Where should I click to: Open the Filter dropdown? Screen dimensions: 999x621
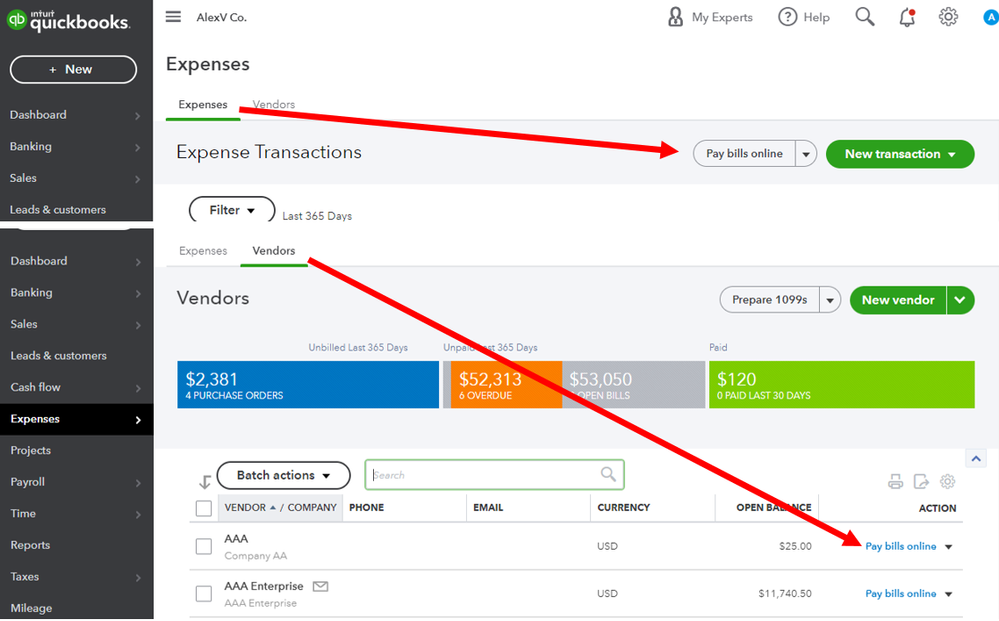pyautogui.click(x=232, y=210)
